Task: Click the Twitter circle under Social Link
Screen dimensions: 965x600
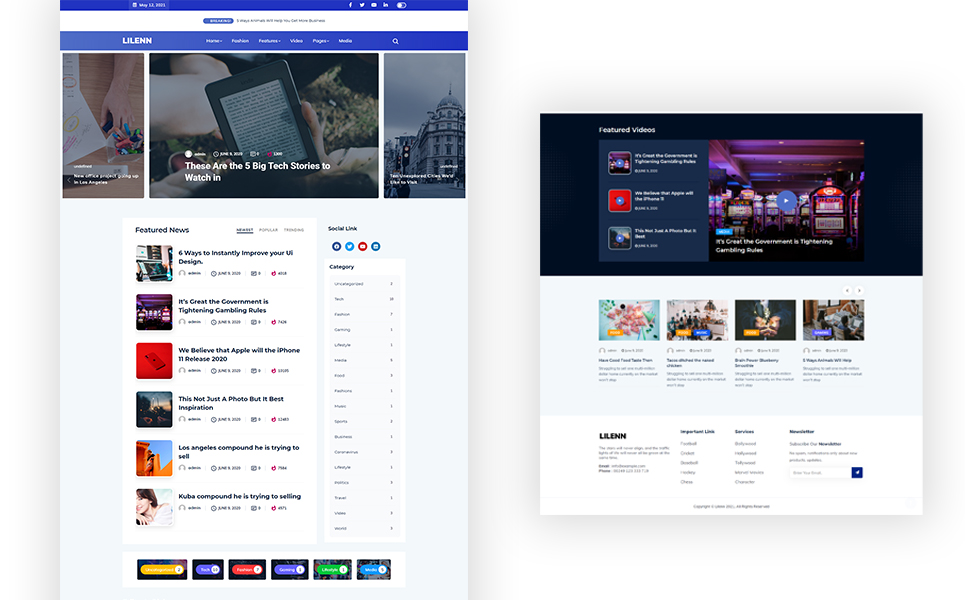Action: (x=349, y=246)
